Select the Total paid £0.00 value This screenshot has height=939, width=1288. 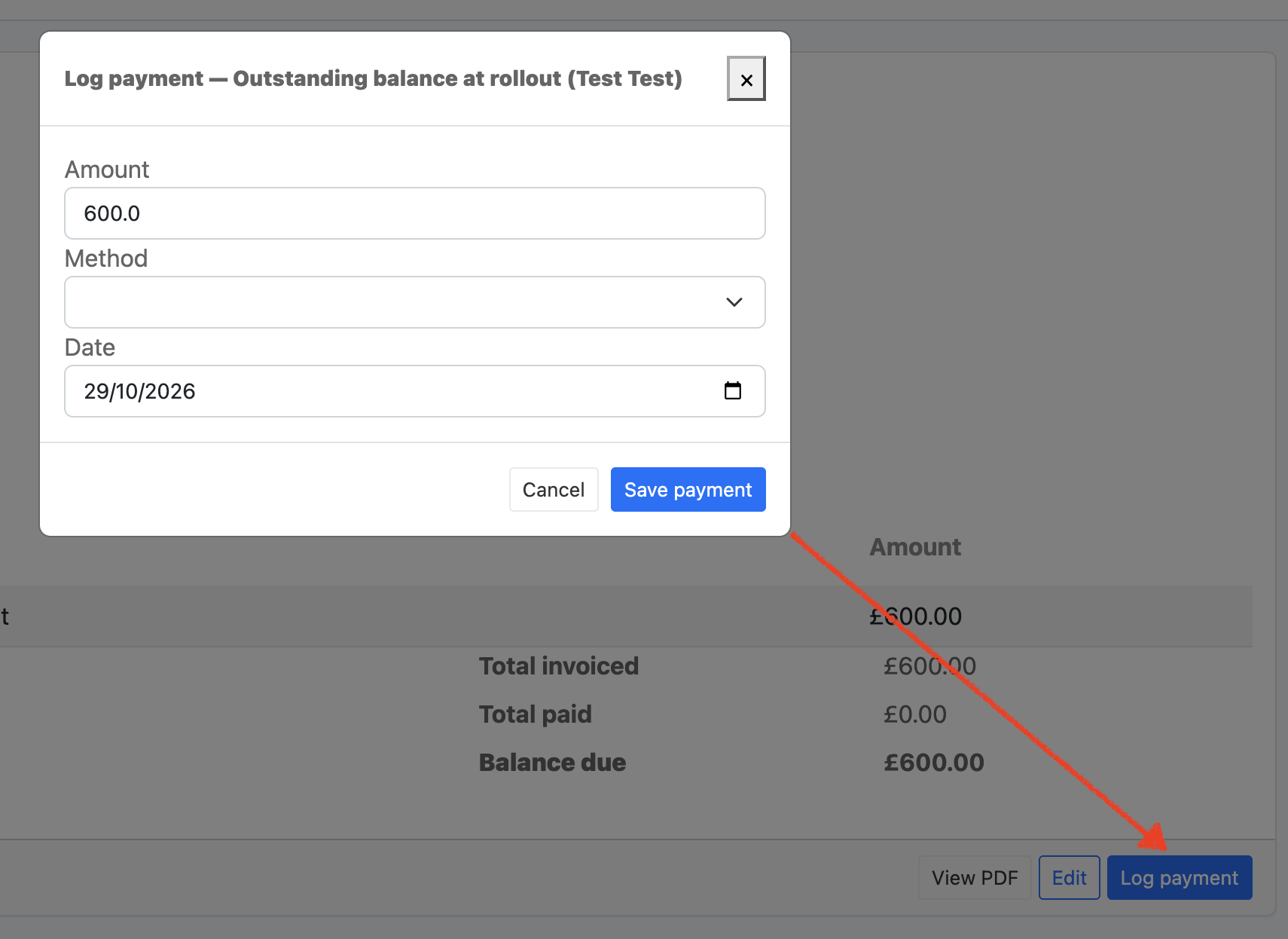click(x=914, y=714)
